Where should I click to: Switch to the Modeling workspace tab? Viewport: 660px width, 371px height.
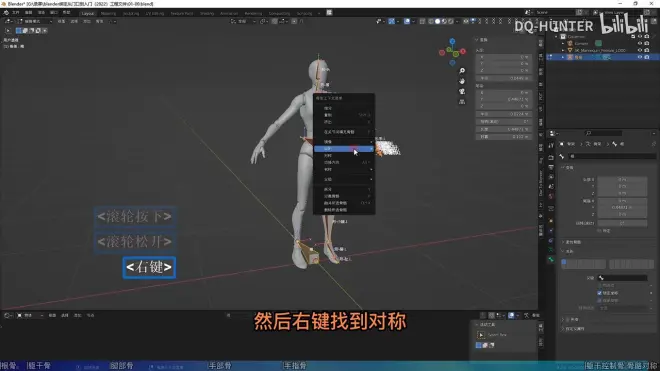tap(108, 13)
